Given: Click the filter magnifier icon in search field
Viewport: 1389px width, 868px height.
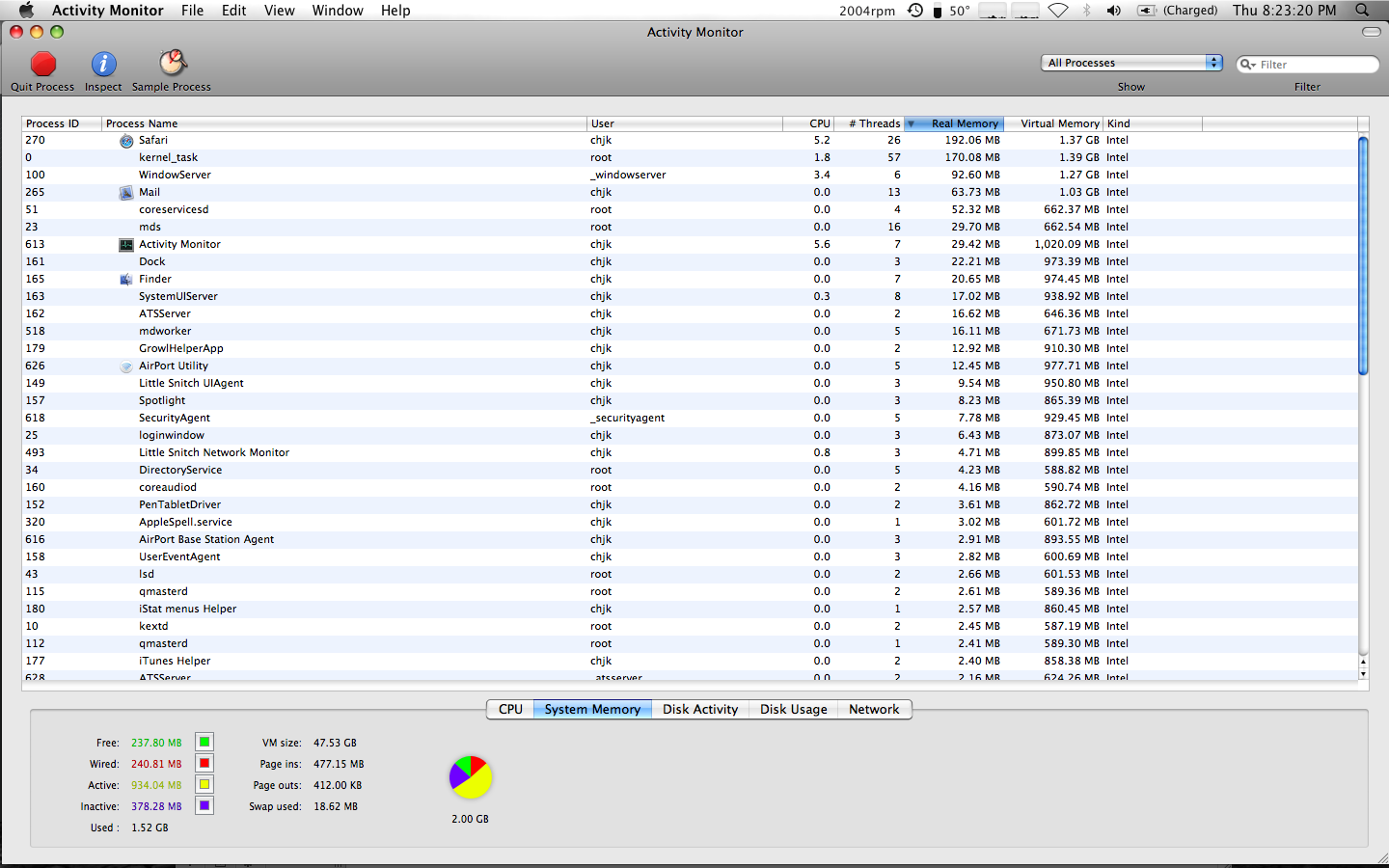Looking at the screenshot, I should (x=1248, y=65).
